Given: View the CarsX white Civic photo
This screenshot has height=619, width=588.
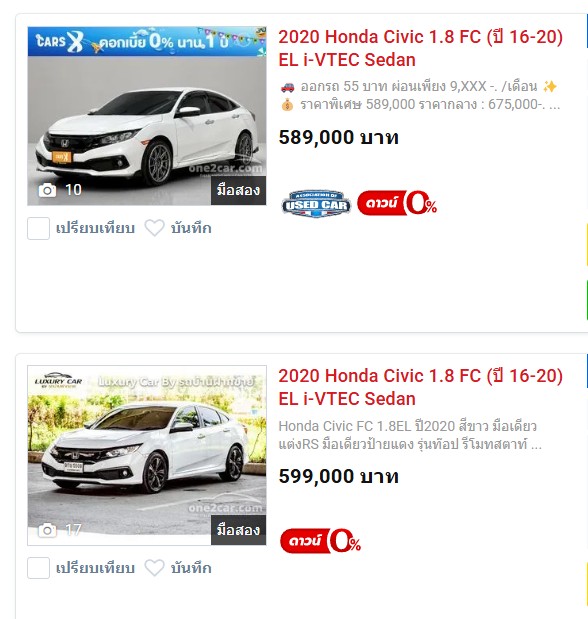Looking at the screenshot, I should (x=147, y=130).
